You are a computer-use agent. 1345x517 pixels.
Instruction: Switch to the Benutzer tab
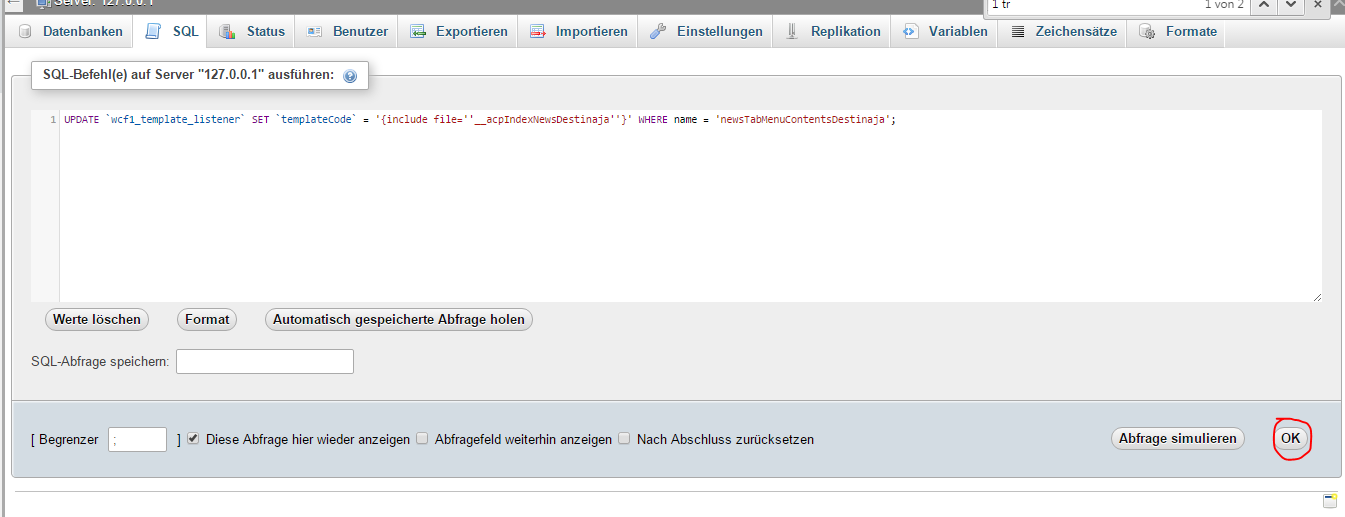347,31
